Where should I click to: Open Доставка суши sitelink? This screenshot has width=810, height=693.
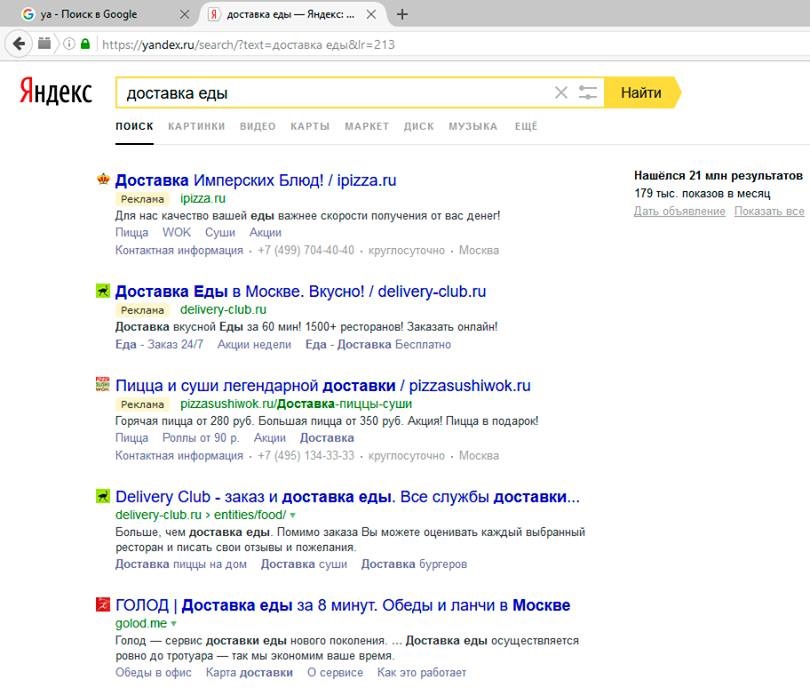[304, 564]
